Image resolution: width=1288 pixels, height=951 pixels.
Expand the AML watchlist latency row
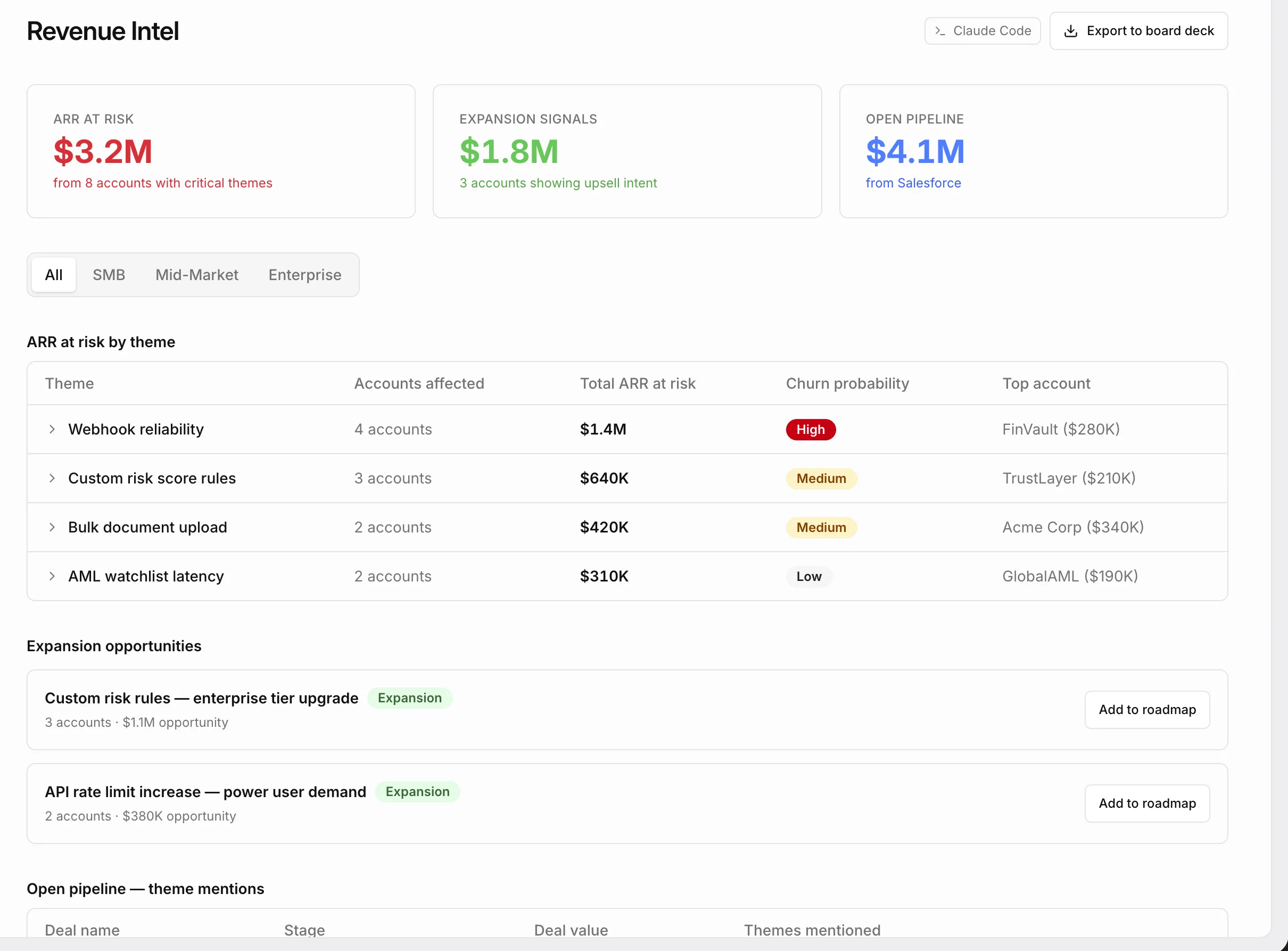click(52, 576)
